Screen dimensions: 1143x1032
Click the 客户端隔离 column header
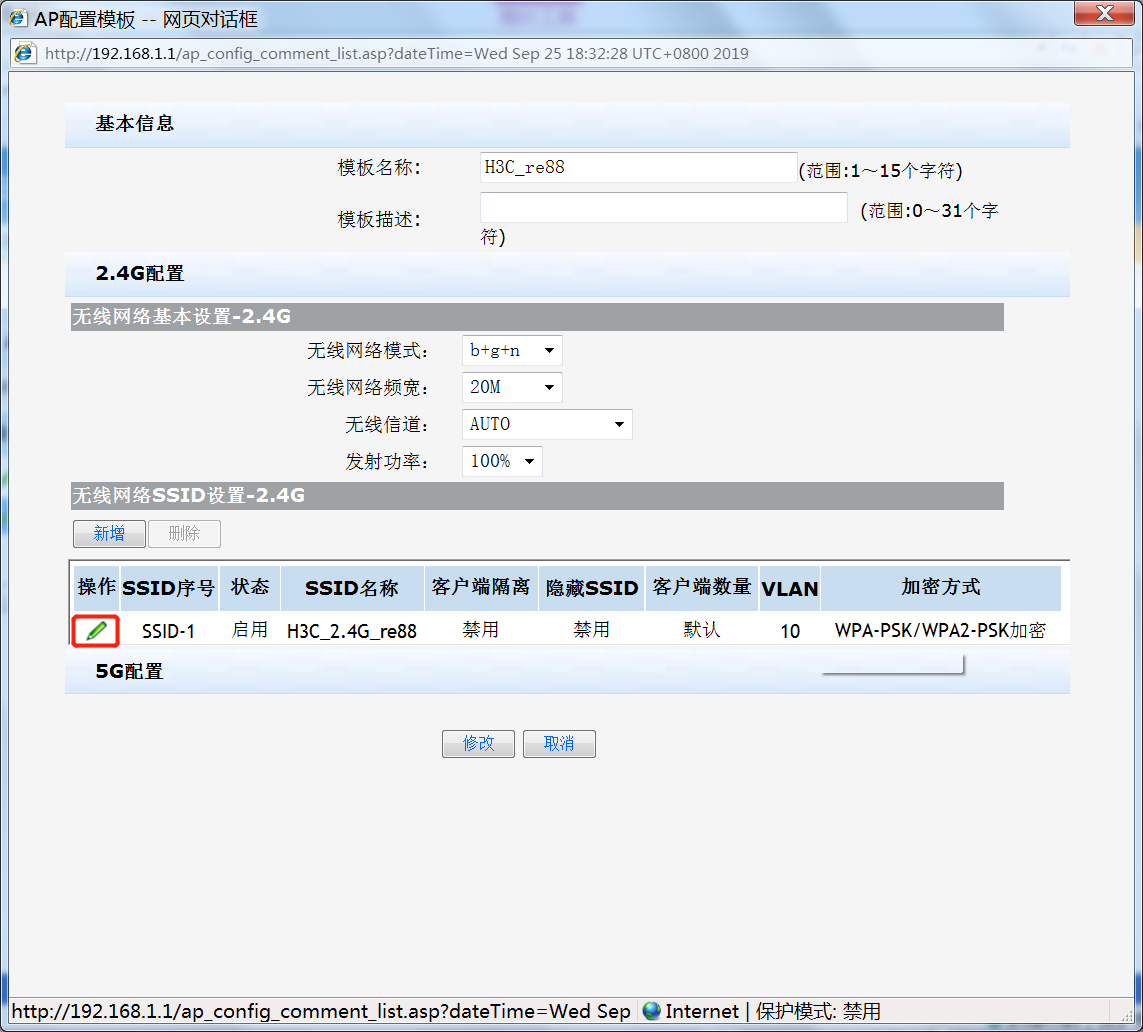pyautogui.click(x=481, y=588)
